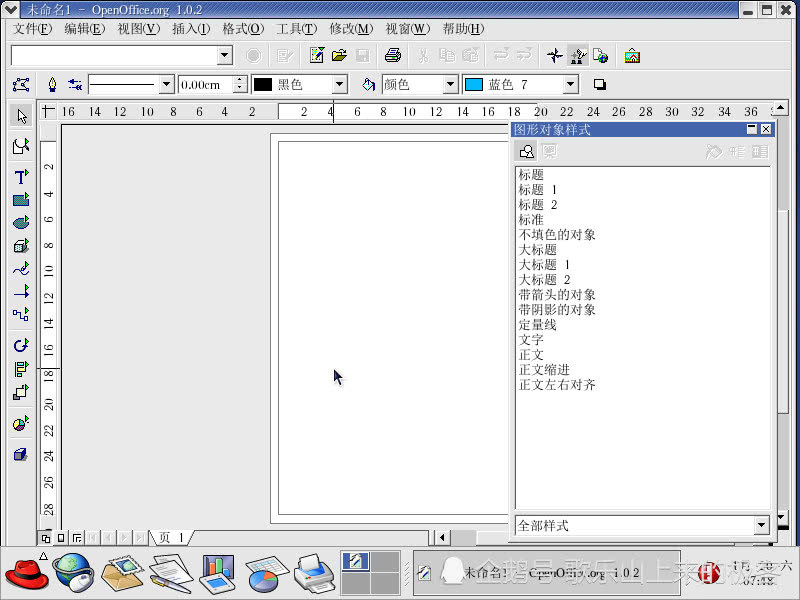Open the Area paint bucket icon
This screenshot has height=600, width=800.
[x=368, y=85]
